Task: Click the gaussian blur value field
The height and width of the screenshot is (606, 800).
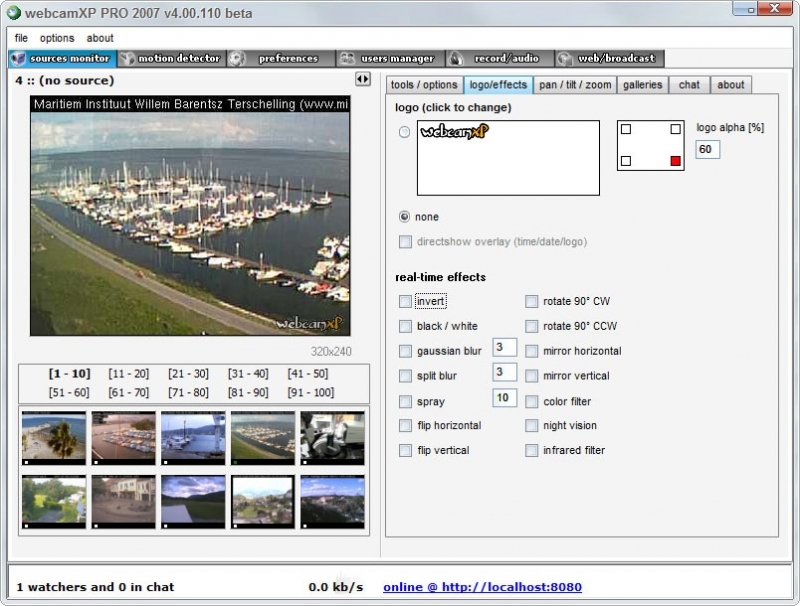Action: pos(505,347)
